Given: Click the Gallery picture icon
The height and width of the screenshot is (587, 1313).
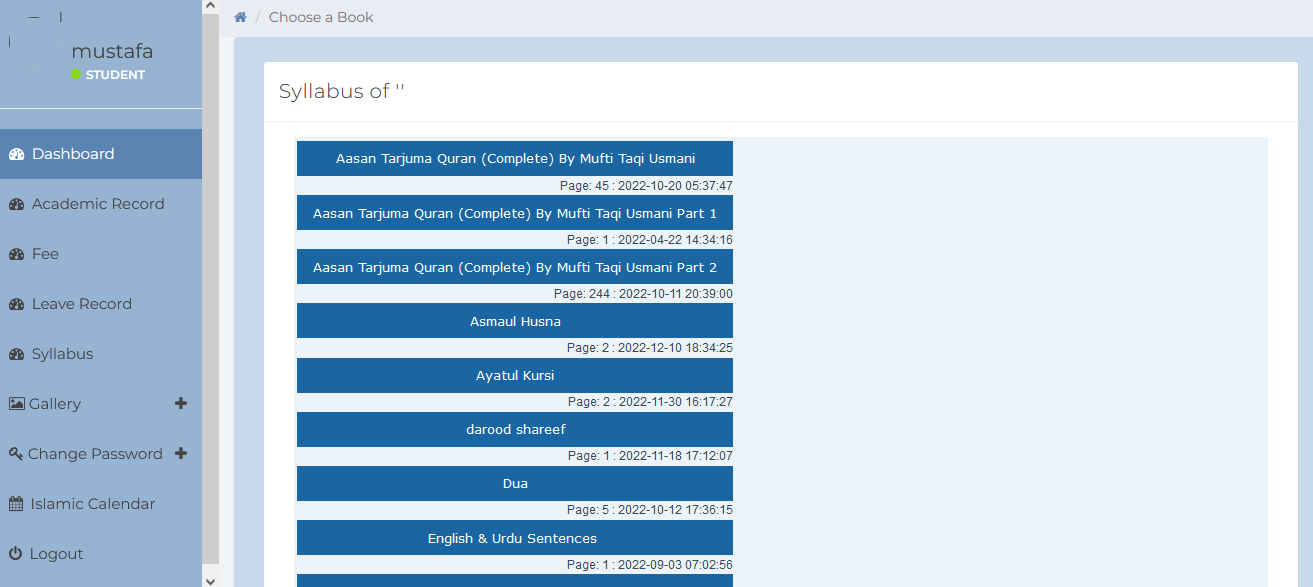Looking at the screenshot, I should tap(16, 404).
